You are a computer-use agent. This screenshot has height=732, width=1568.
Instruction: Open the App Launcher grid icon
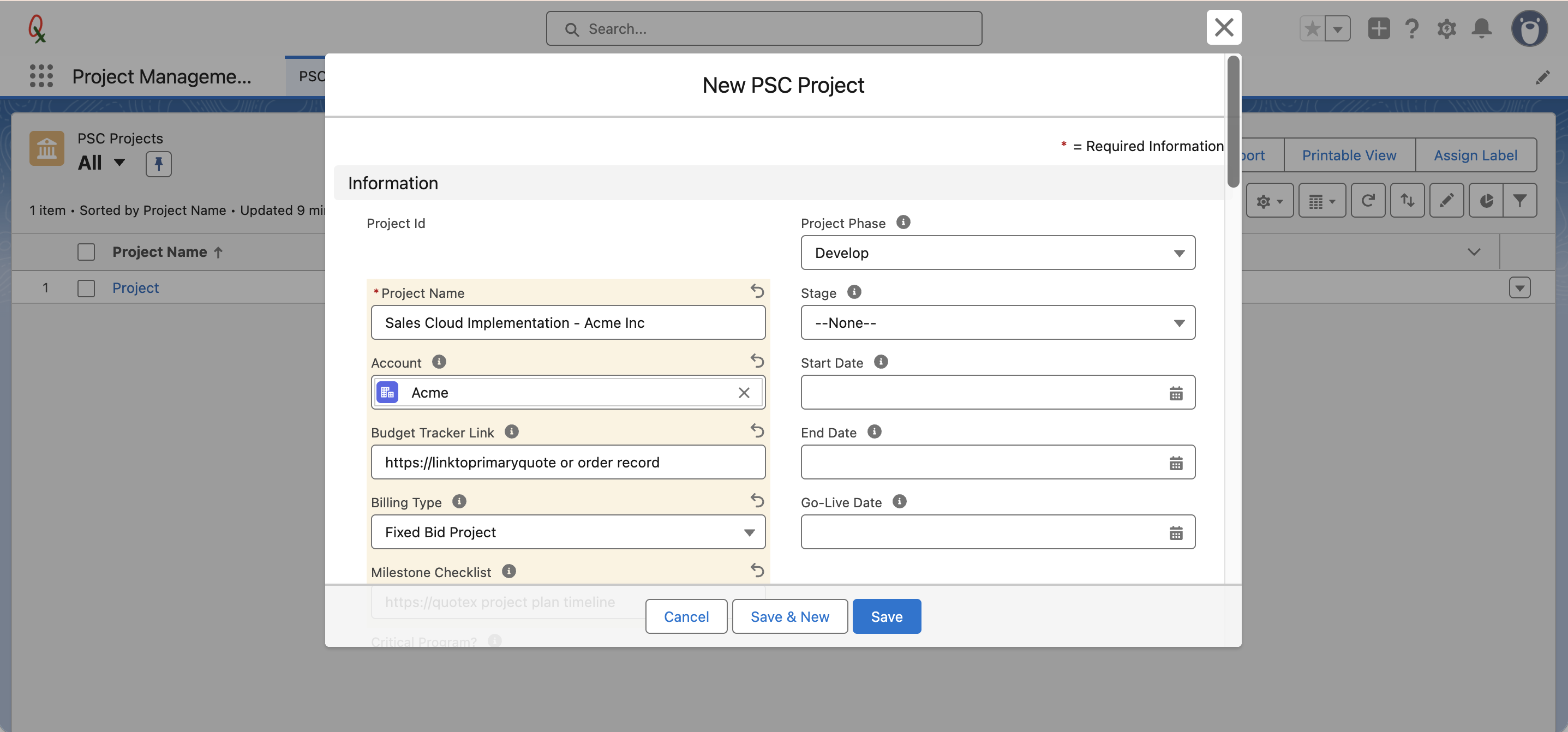tap(41, 76)
